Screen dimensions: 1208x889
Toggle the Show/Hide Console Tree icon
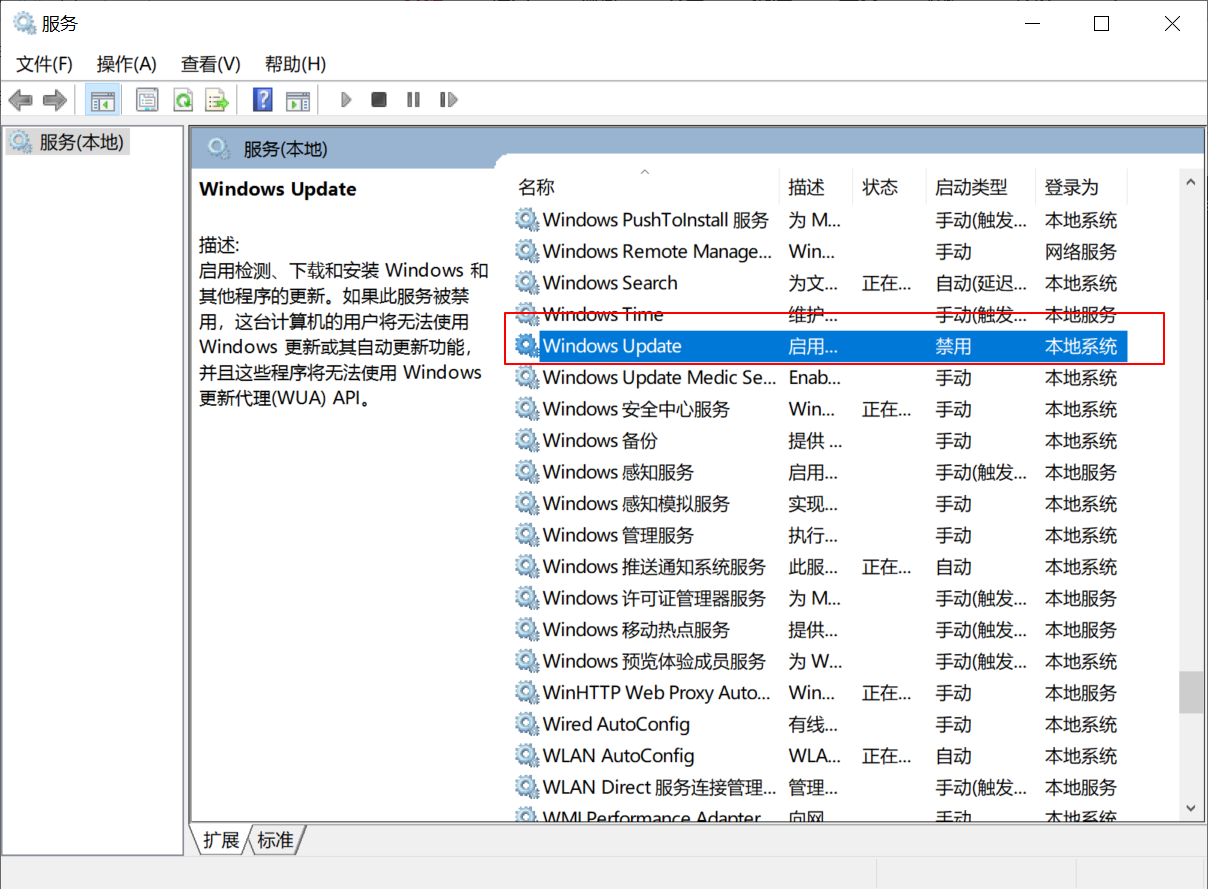[102, 100]
